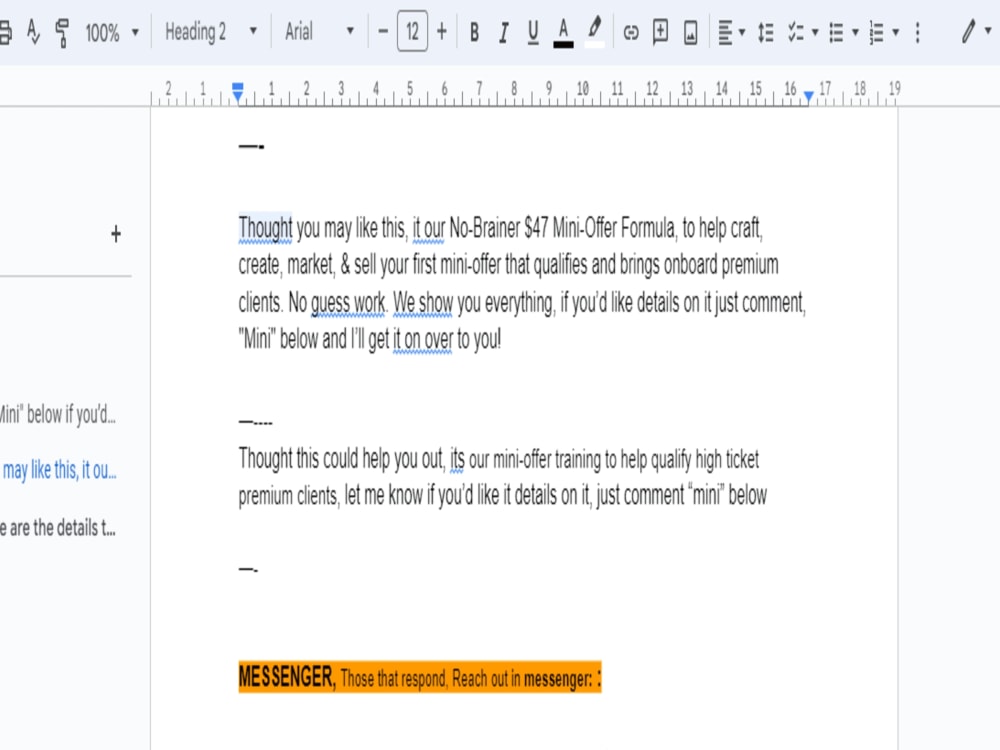The height and width of the screenshot is (750, 1000).
Task: Click the underlined phrase "it our"
Action: tap(428, 228)
